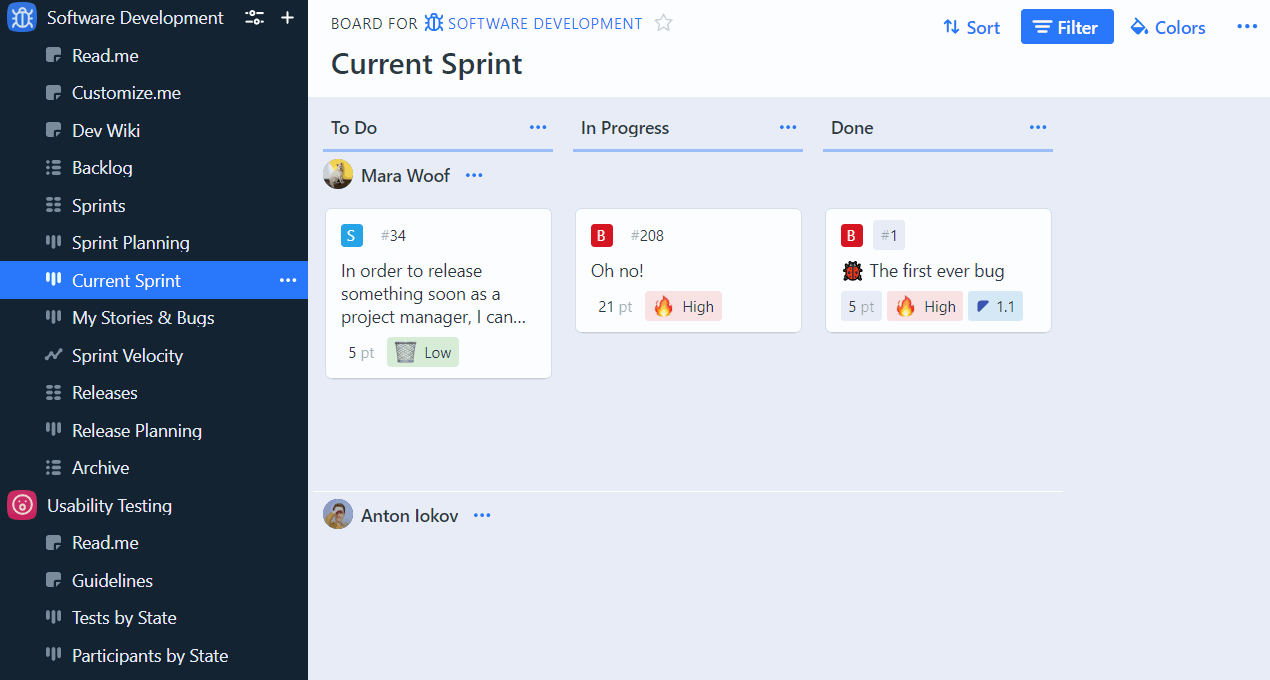
Task: Click the #208 ID on Oh no! card
Action: click(647, 235)
